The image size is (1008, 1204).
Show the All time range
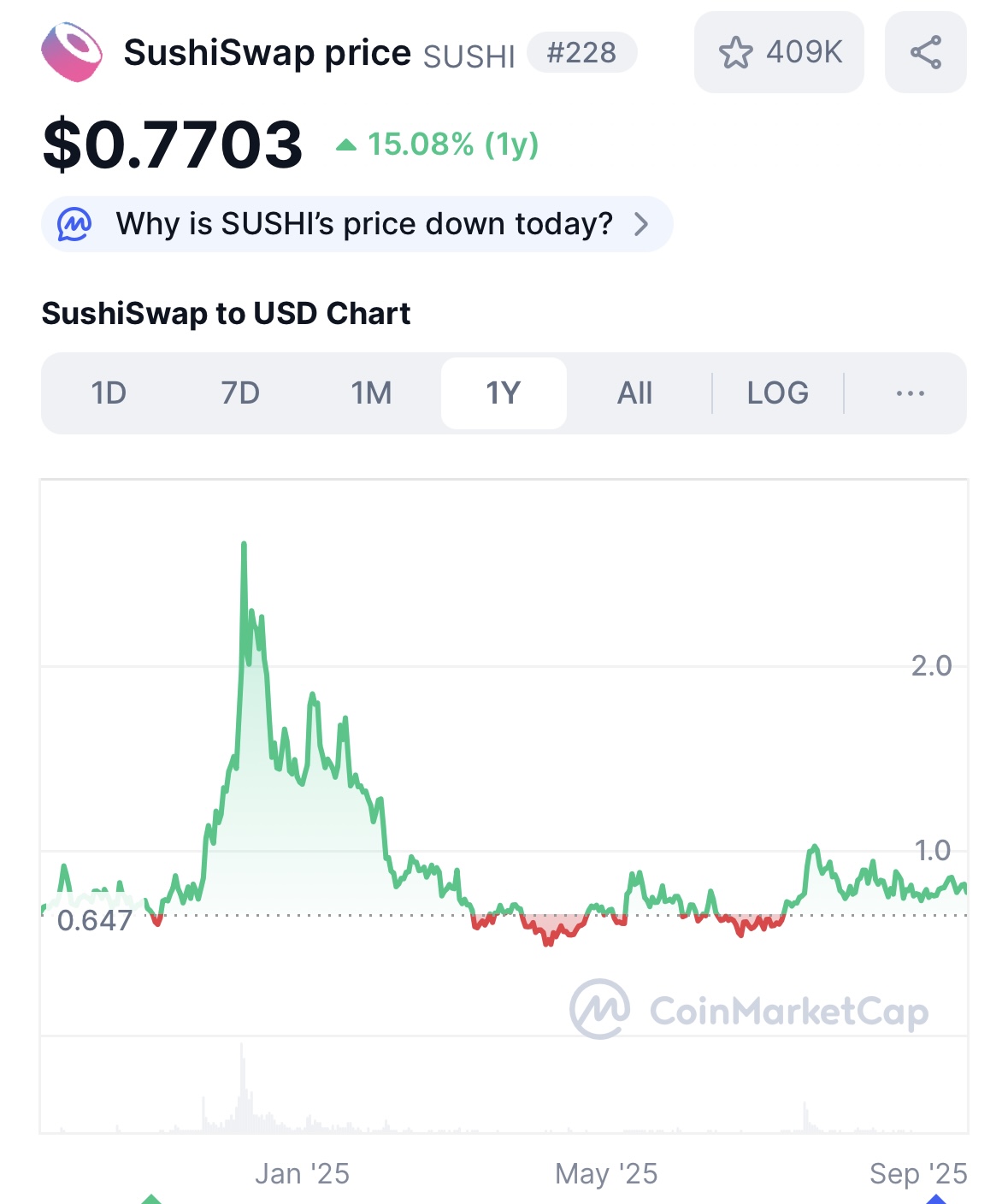coord(635,393)
